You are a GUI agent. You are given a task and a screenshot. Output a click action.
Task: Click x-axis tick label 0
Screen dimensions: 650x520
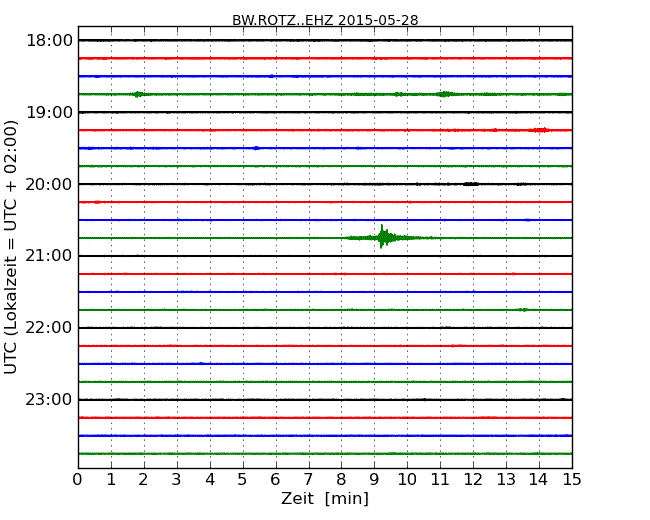(78, 479)
